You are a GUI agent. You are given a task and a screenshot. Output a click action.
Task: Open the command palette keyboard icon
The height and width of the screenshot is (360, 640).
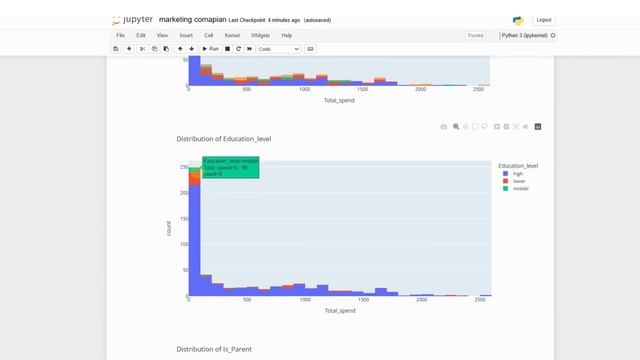tap(310, 49)
